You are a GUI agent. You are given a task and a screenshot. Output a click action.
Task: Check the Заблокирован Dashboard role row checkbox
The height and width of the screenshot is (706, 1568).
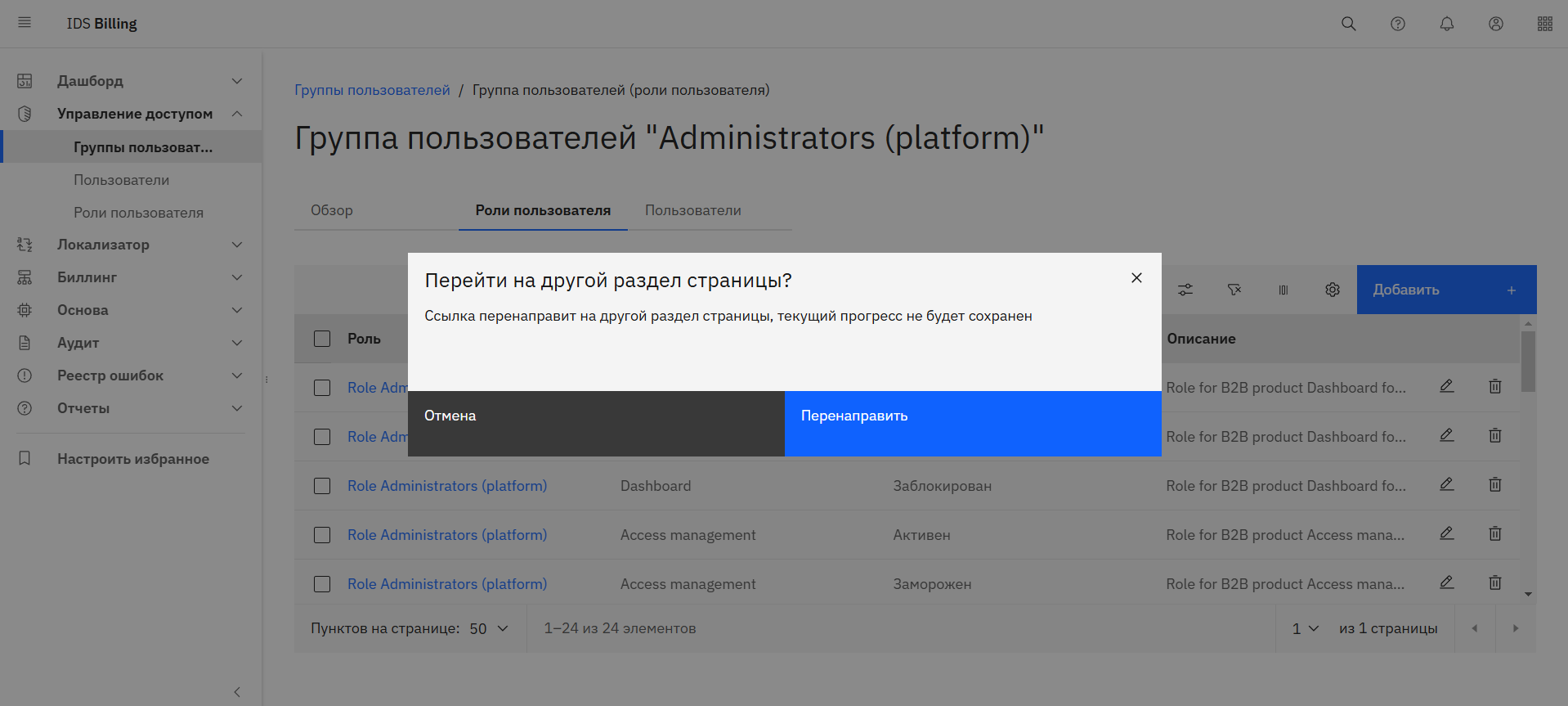[x=322, y=486]
